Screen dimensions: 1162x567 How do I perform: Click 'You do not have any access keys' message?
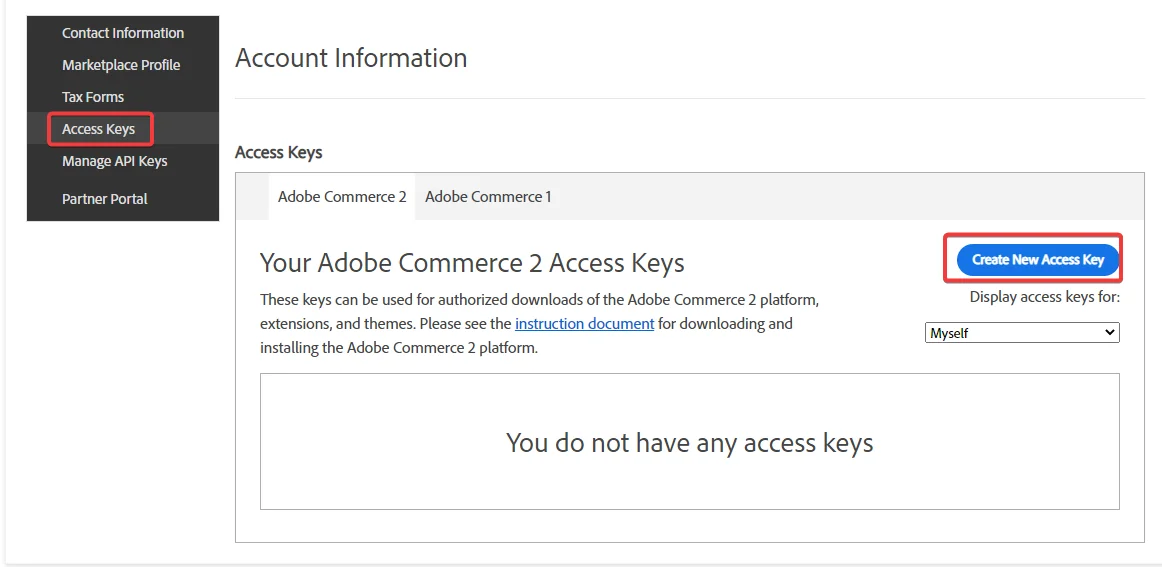coord(689,442)
